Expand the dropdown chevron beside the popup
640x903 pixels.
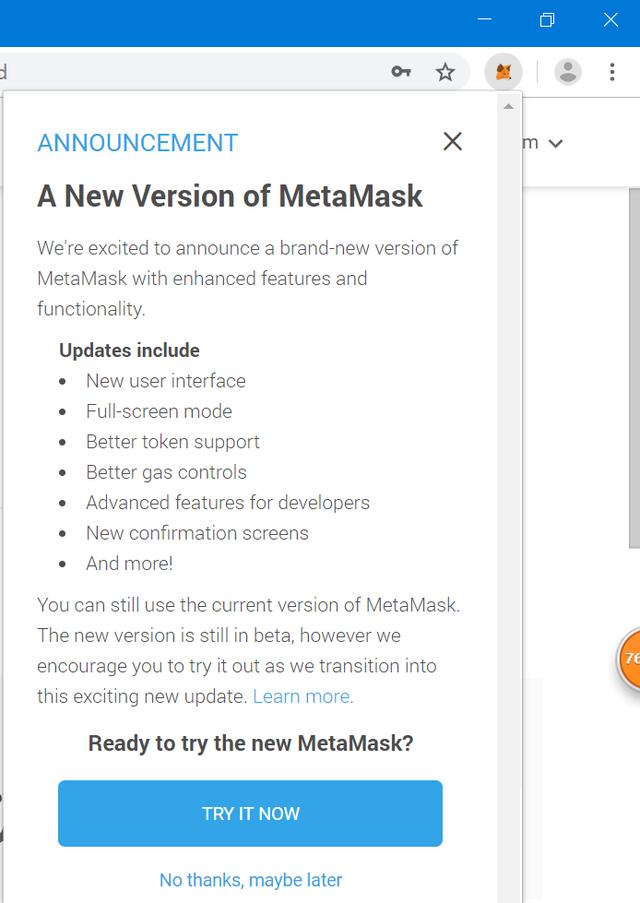(x=555, y=143)
